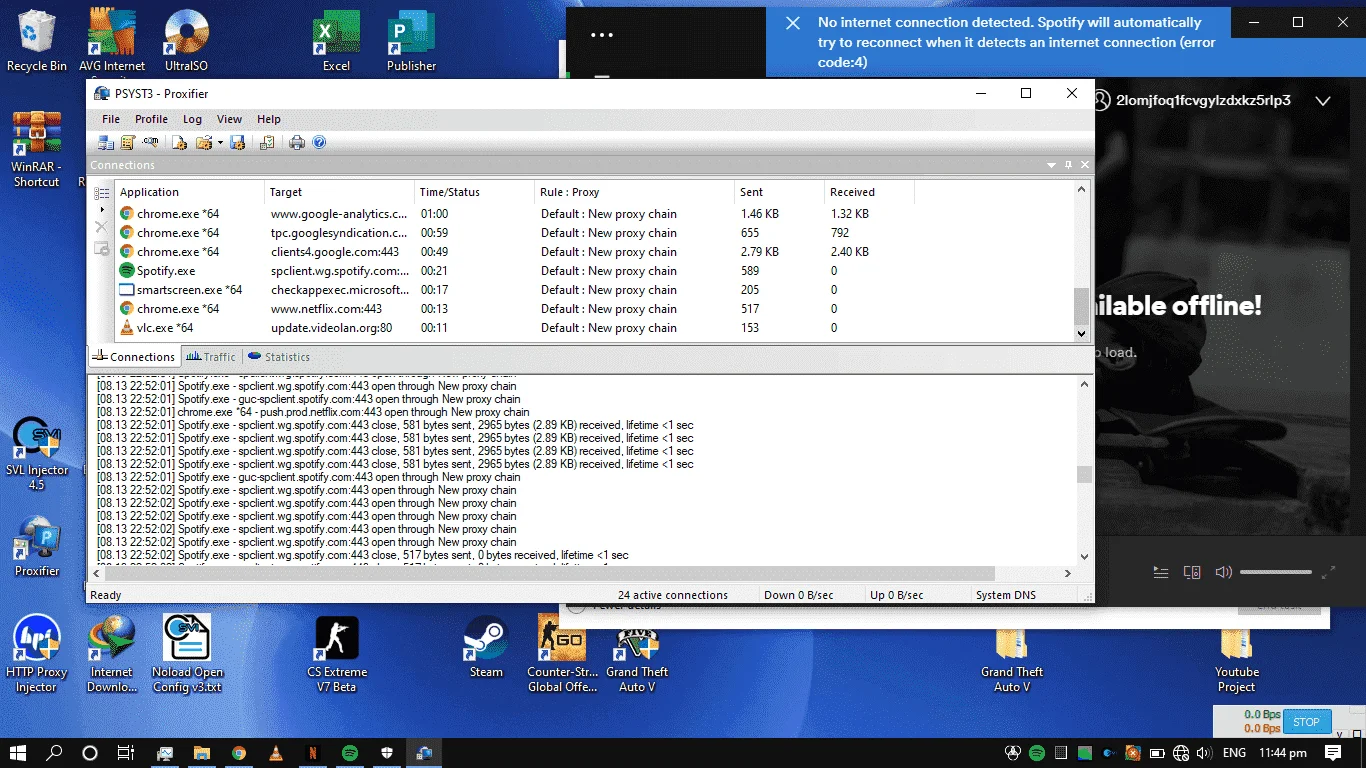
Task: Open the Steam desktop shortcut
Action: [x=486, y=646]
